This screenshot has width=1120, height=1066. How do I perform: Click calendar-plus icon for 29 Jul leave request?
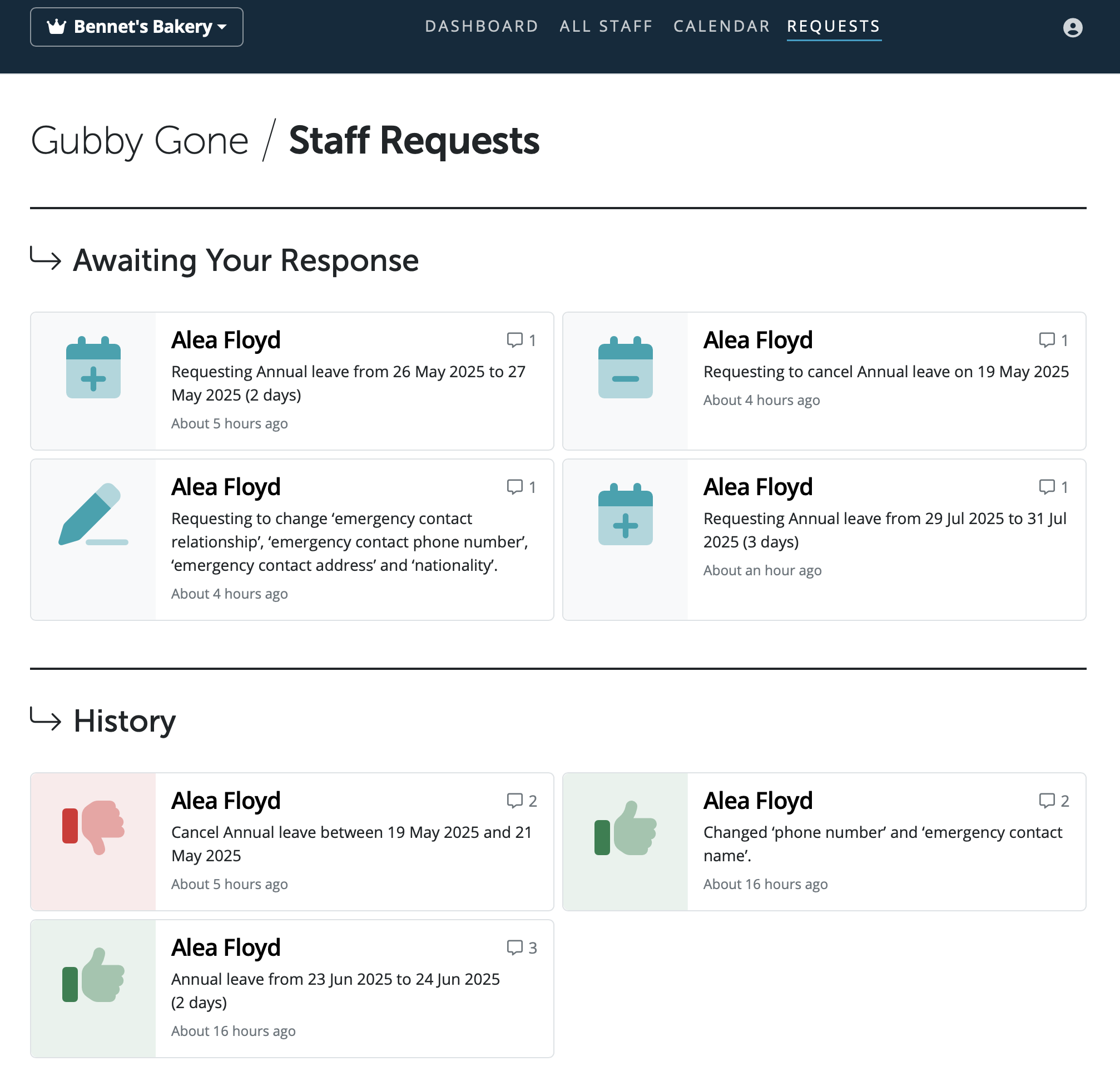(x=625, y=514)
